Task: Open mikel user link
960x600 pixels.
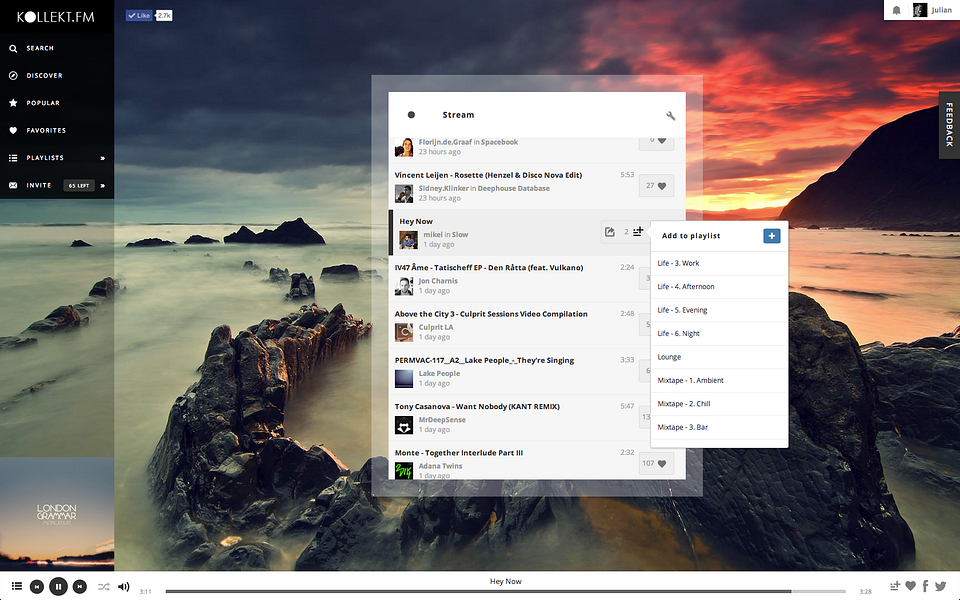Action: 433,234
